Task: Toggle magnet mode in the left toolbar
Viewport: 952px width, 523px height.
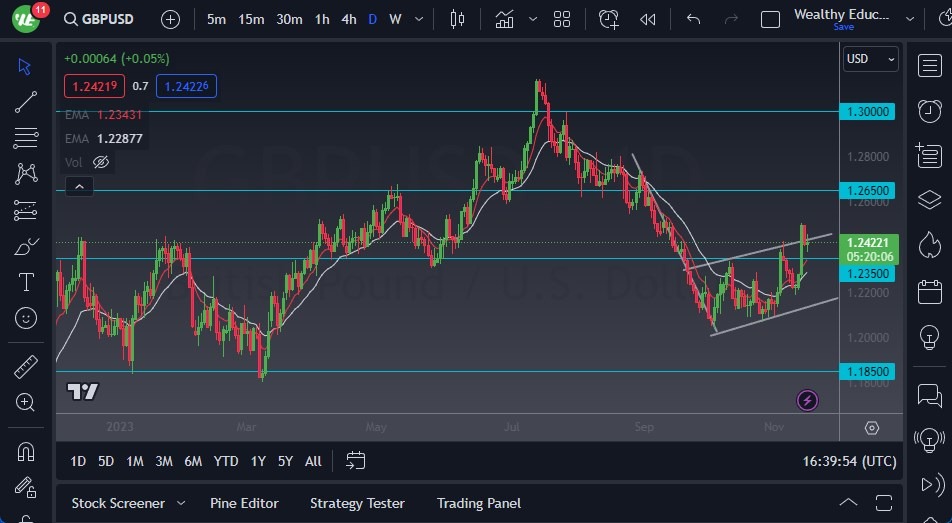Action: [x=26, y=452]
